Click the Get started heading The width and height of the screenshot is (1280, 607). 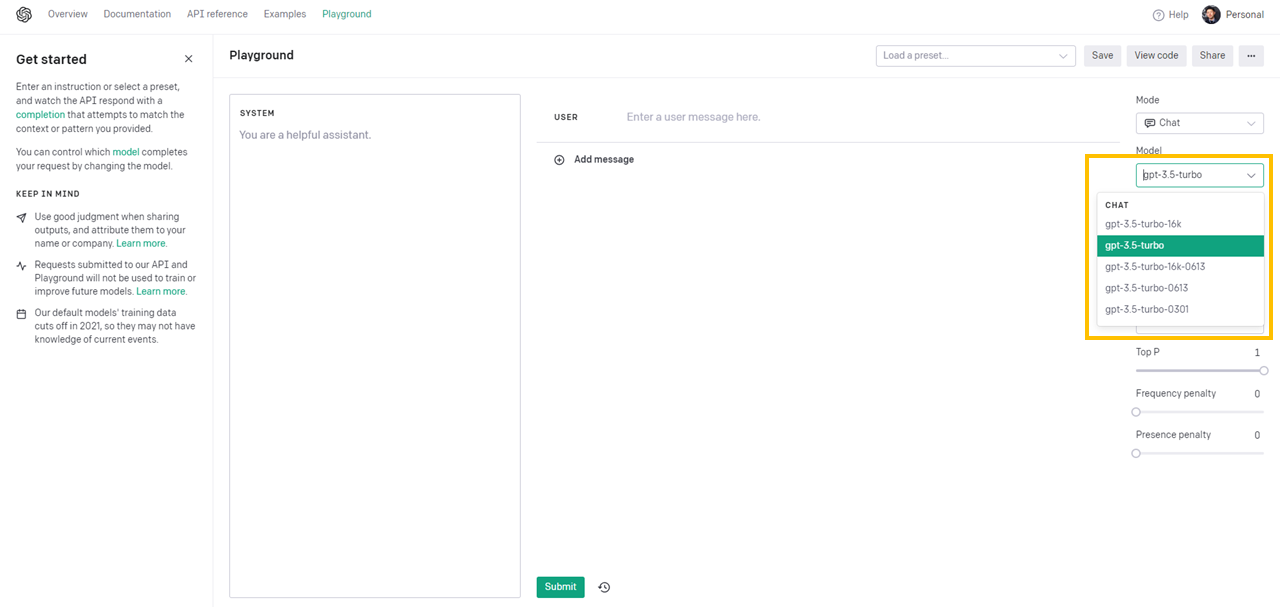tap(51, 60)
